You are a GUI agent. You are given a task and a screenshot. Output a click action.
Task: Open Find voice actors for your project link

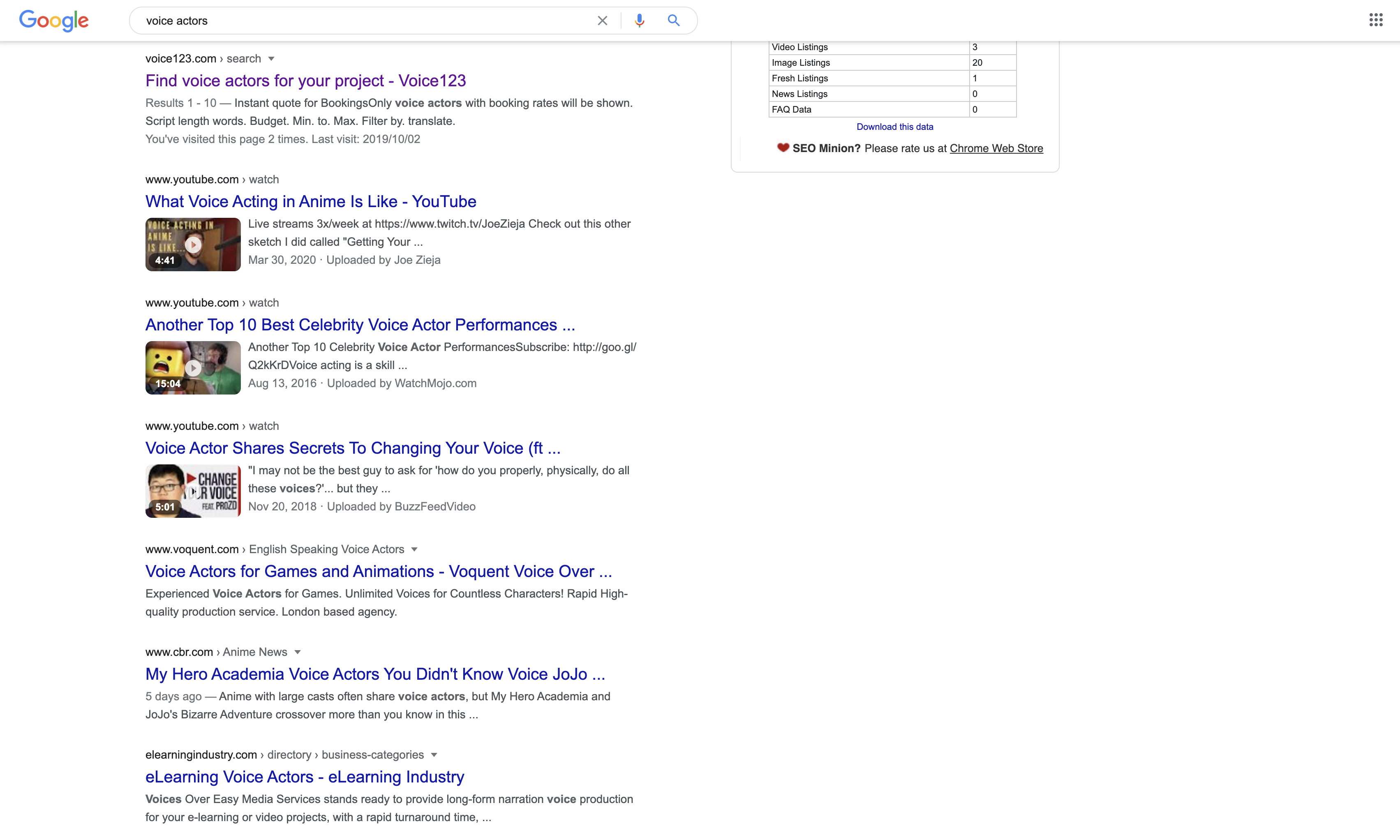pos(305,81)
